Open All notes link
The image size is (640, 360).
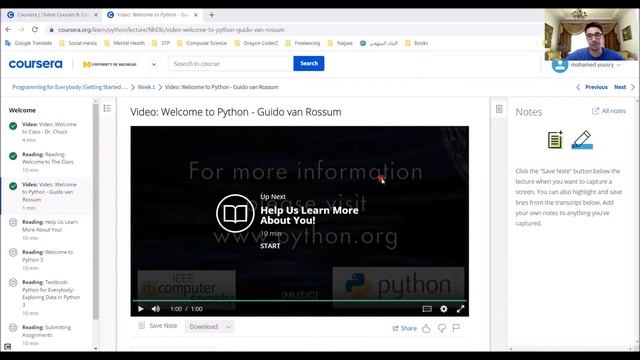pyautogui.click(x=609, y=111)
